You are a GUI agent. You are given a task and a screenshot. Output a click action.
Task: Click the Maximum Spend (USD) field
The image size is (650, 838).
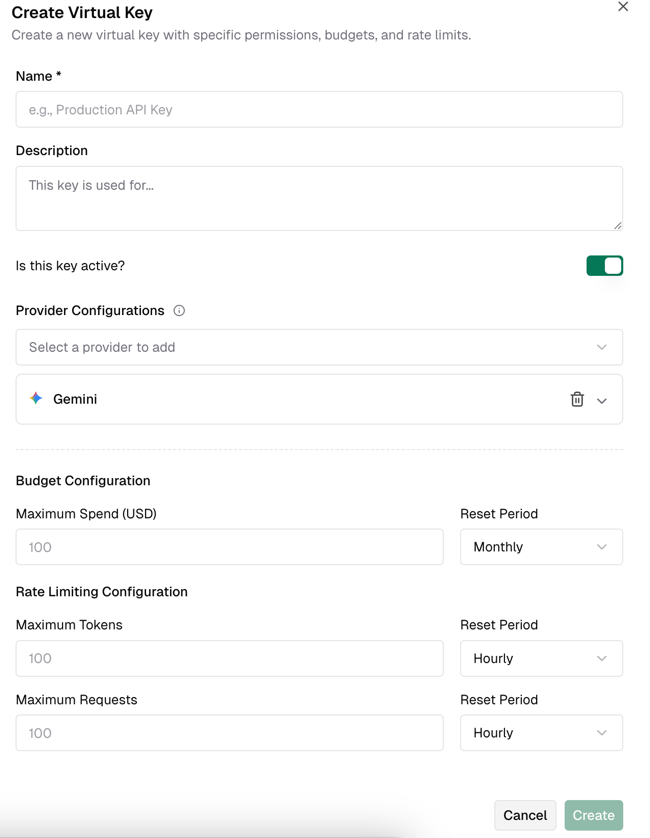[x=229, y=547]
